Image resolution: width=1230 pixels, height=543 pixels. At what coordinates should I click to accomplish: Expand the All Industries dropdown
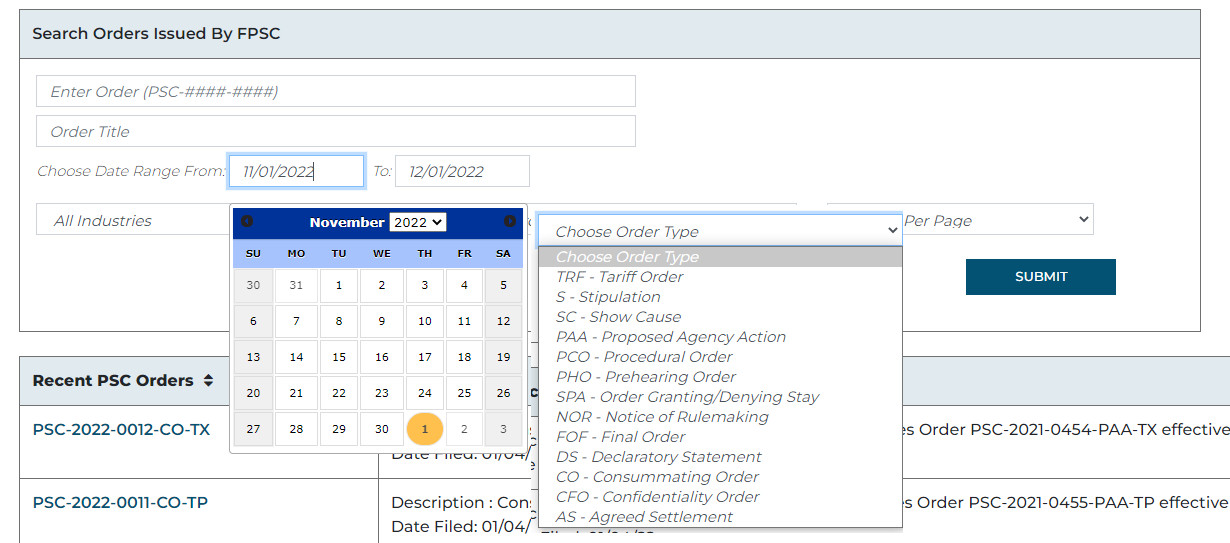click(130, 221)
